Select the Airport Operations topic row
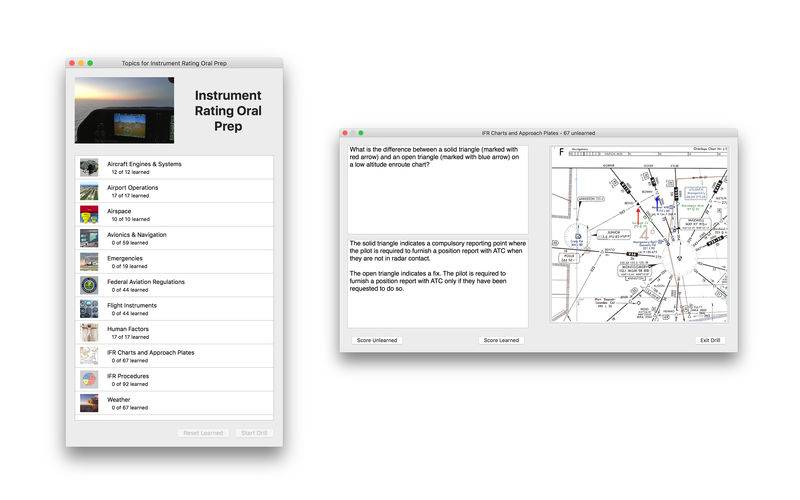The image size is (800, 500). coord(174,191)
